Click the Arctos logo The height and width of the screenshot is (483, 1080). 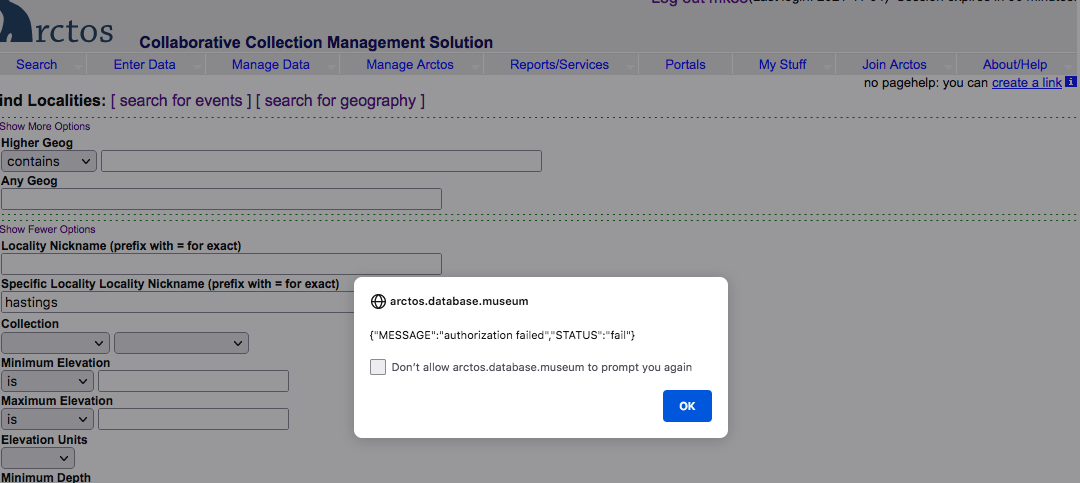[x=56, y=24]
